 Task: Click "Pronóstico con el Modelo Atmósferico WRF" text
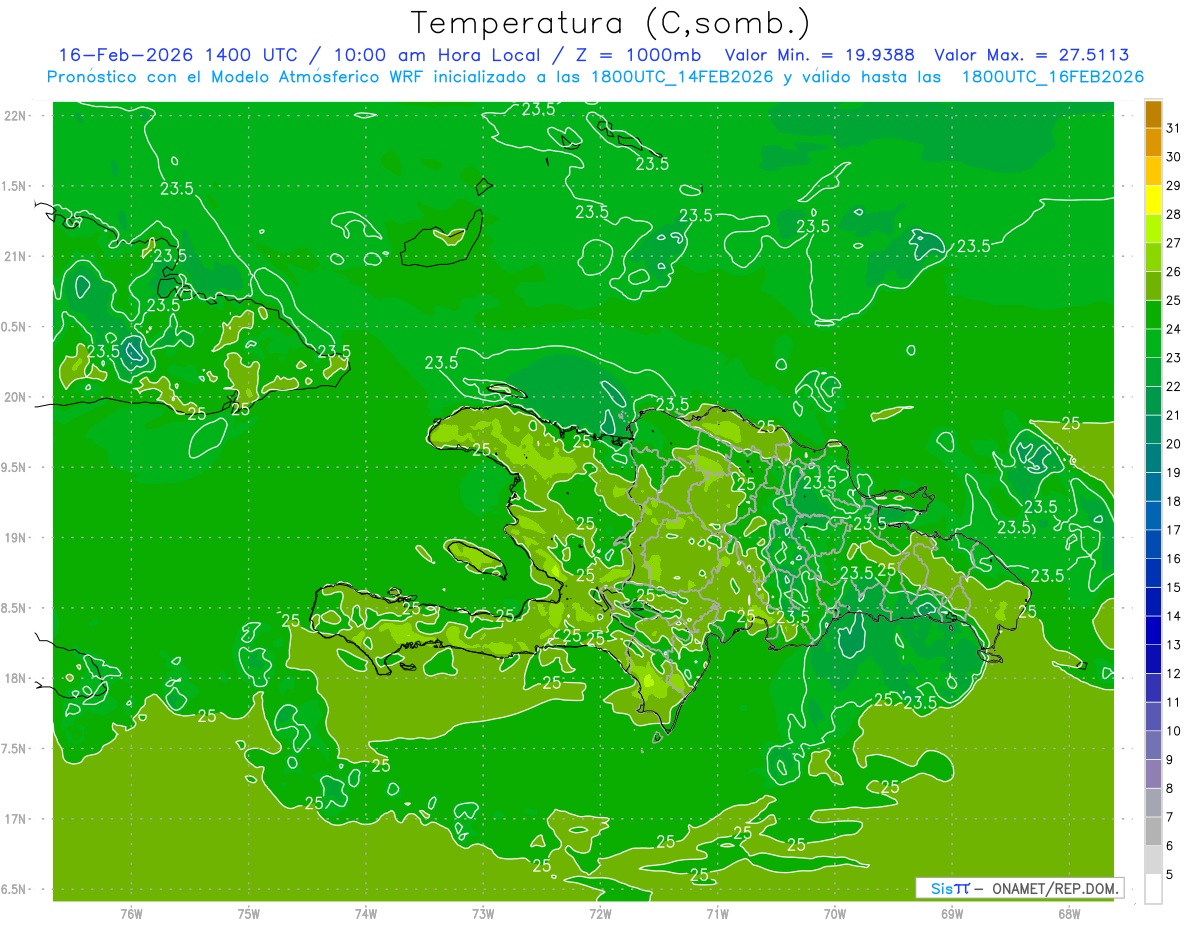237,77
